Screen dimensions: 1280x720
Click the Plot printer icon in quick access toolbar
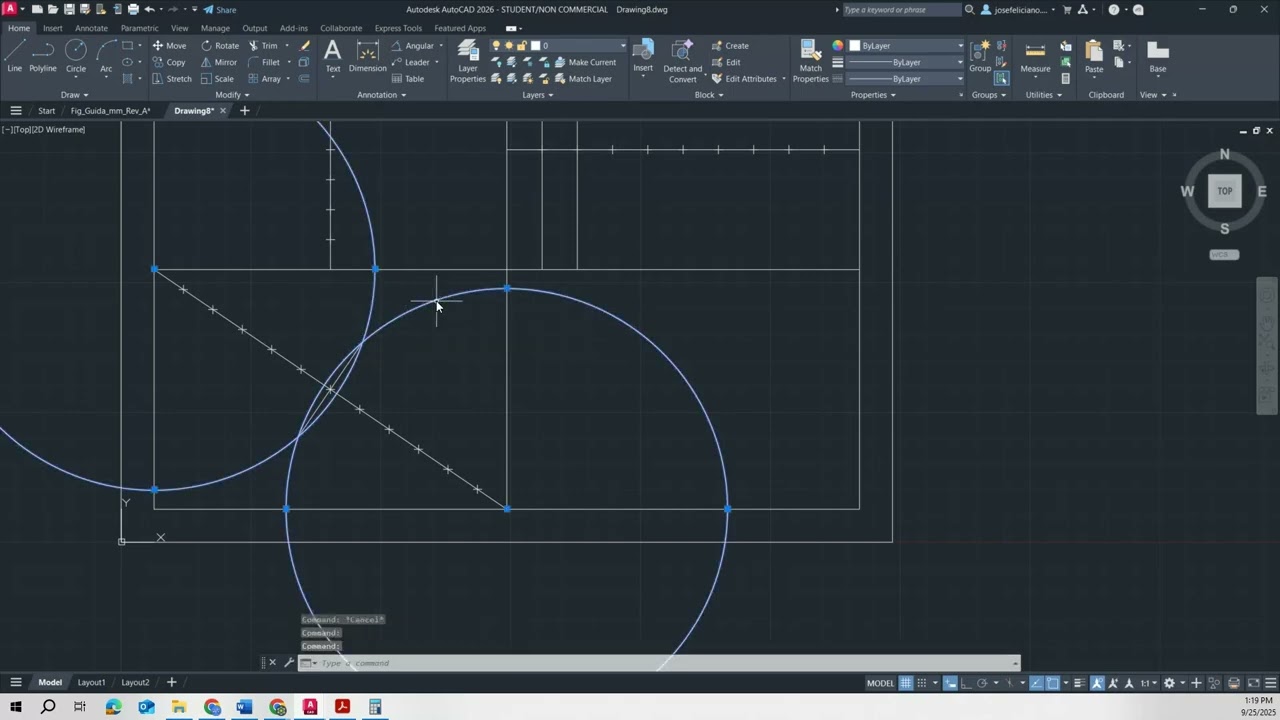coord(134,9)
